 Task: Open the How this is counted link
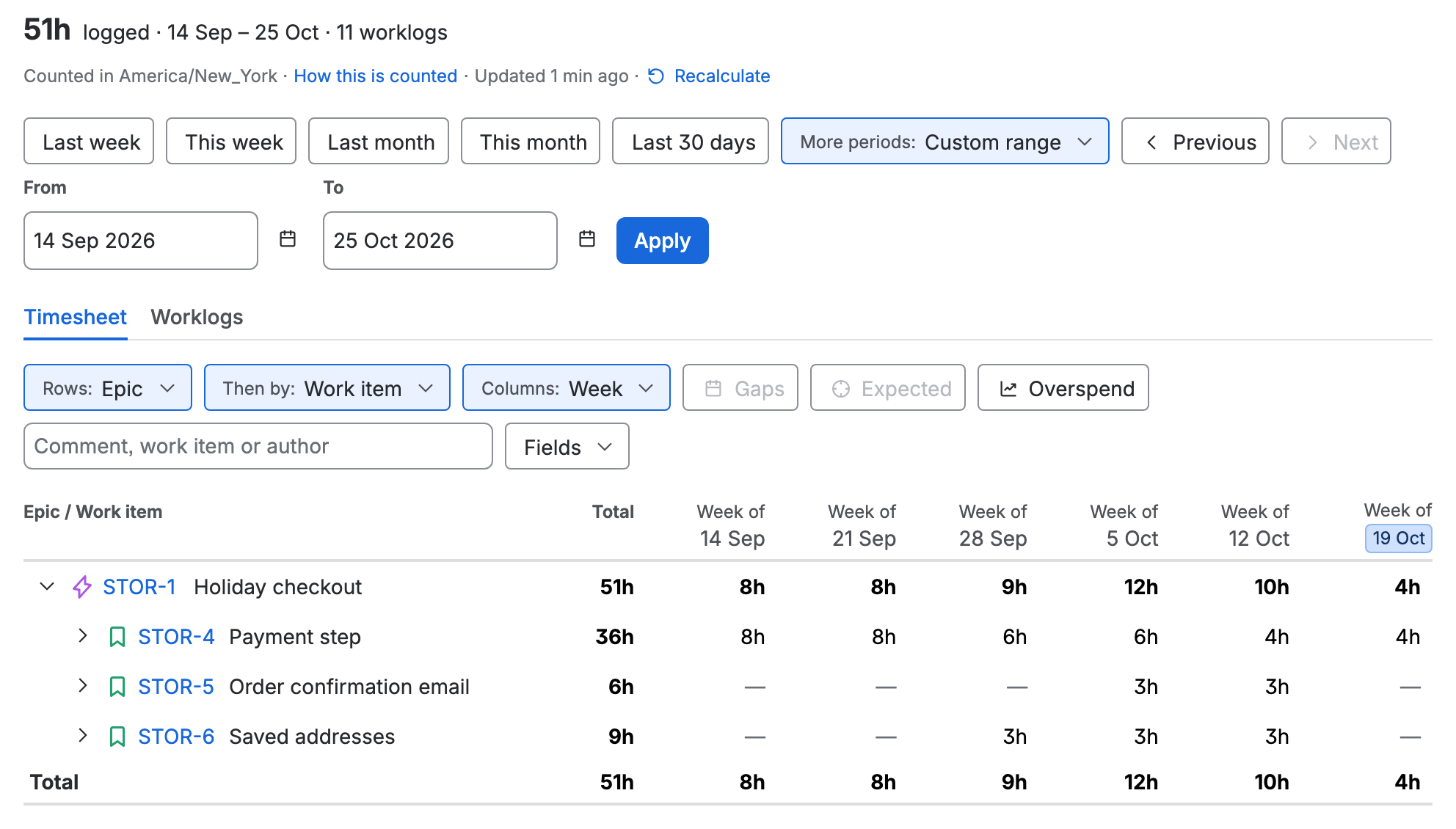pos(376,76)
